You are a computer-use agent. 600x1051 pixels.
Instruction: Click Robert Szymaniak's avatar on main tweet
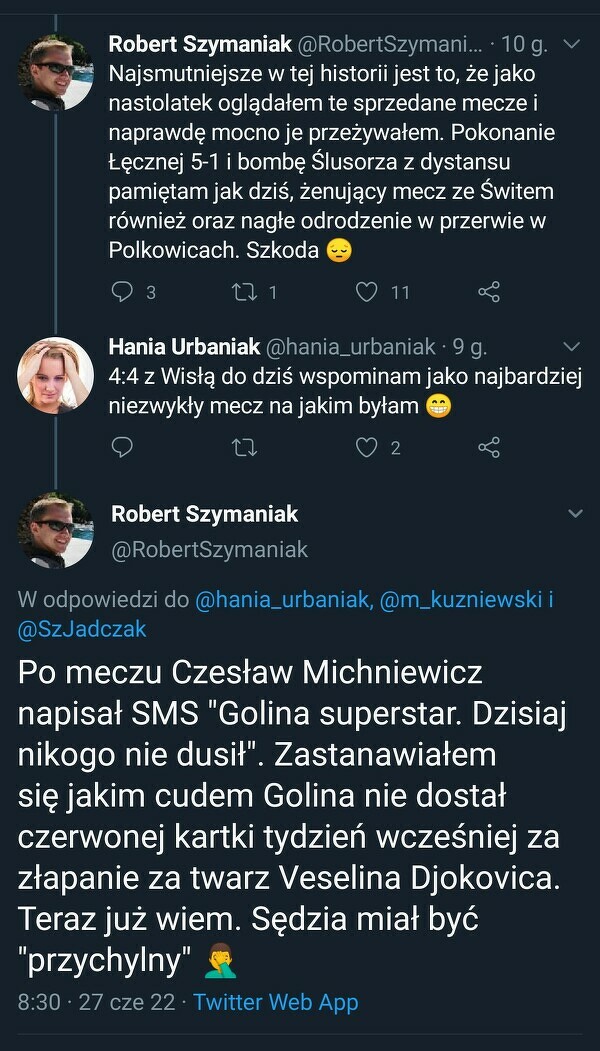click(55, 530)
